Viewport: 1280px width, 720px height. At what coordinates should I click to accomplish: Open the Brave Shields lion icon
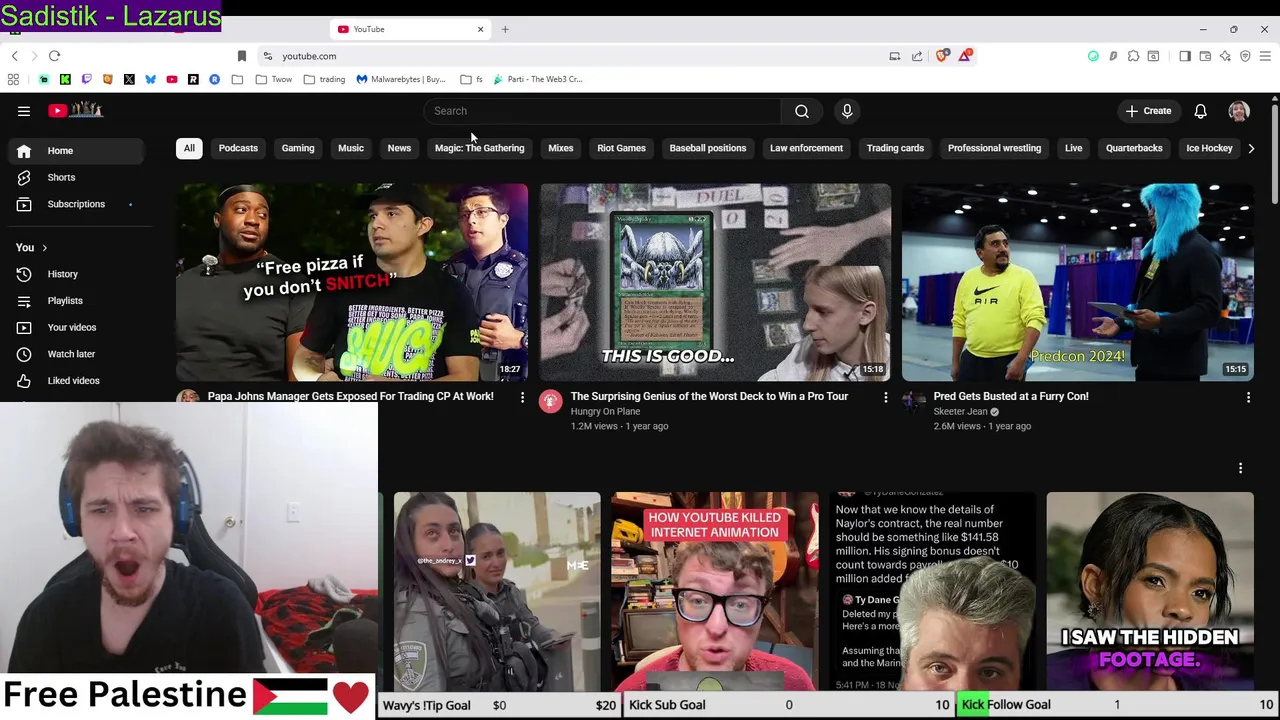(x=942, y=56)
